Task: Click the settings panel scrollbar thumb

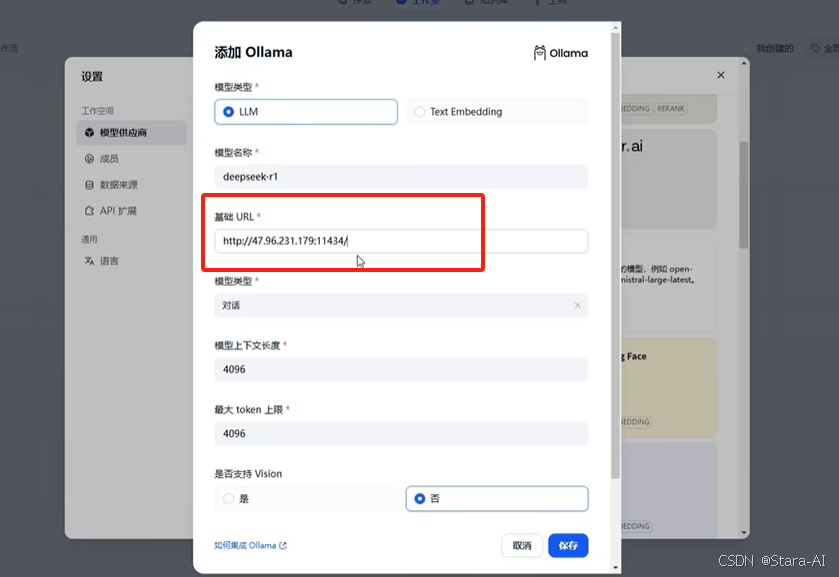Action: coord(744,195)
